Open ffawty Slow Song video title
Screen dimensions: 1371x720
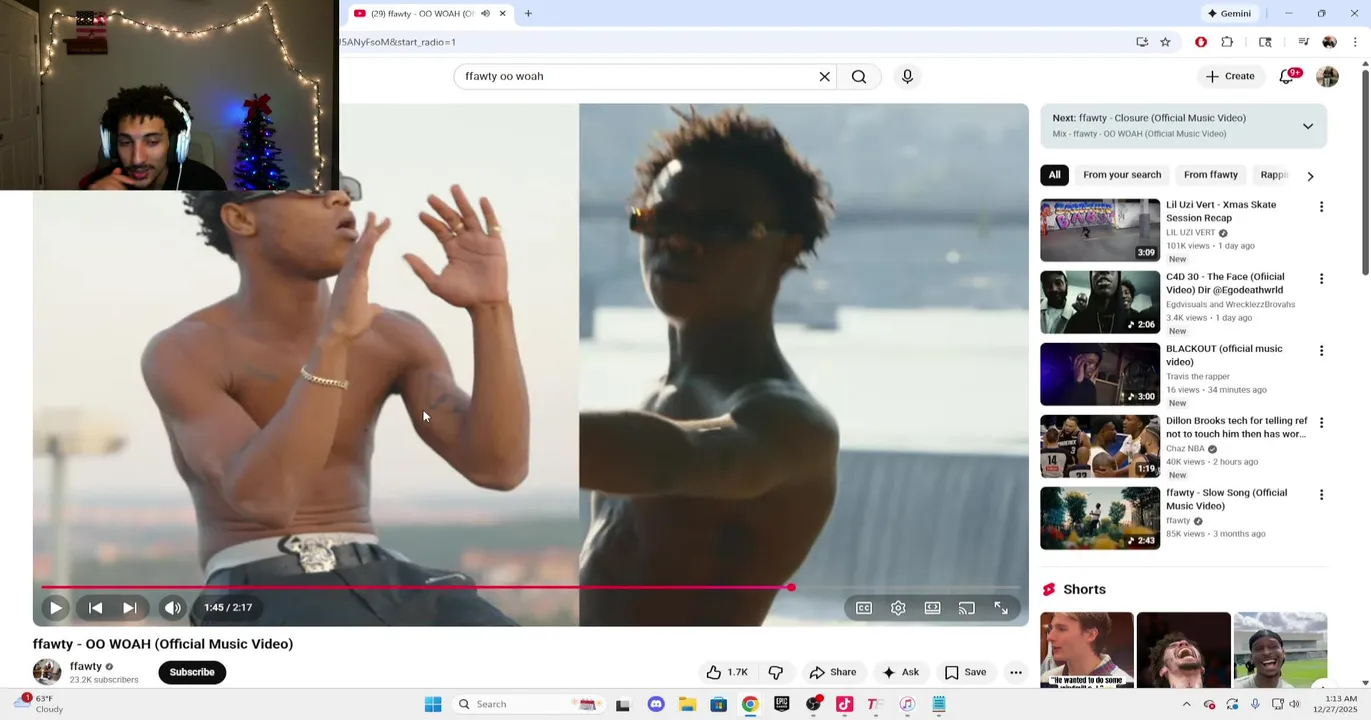click(1227, 499)
